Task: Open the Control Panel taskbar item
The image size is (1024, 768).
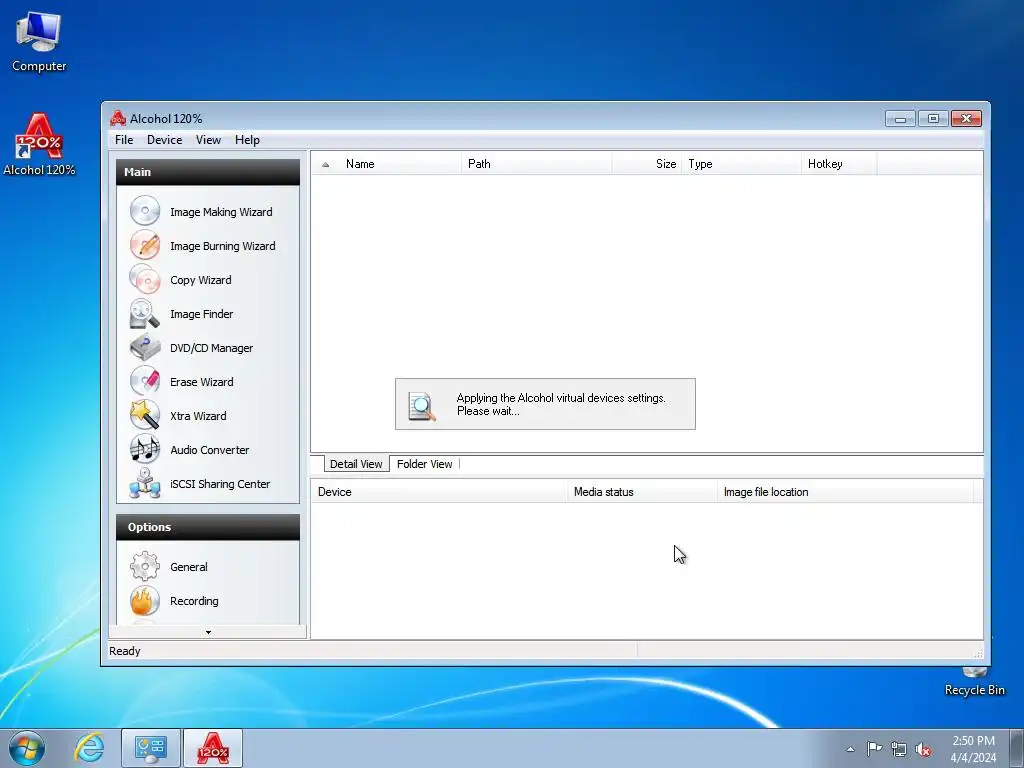Action: tap(151, 748)
